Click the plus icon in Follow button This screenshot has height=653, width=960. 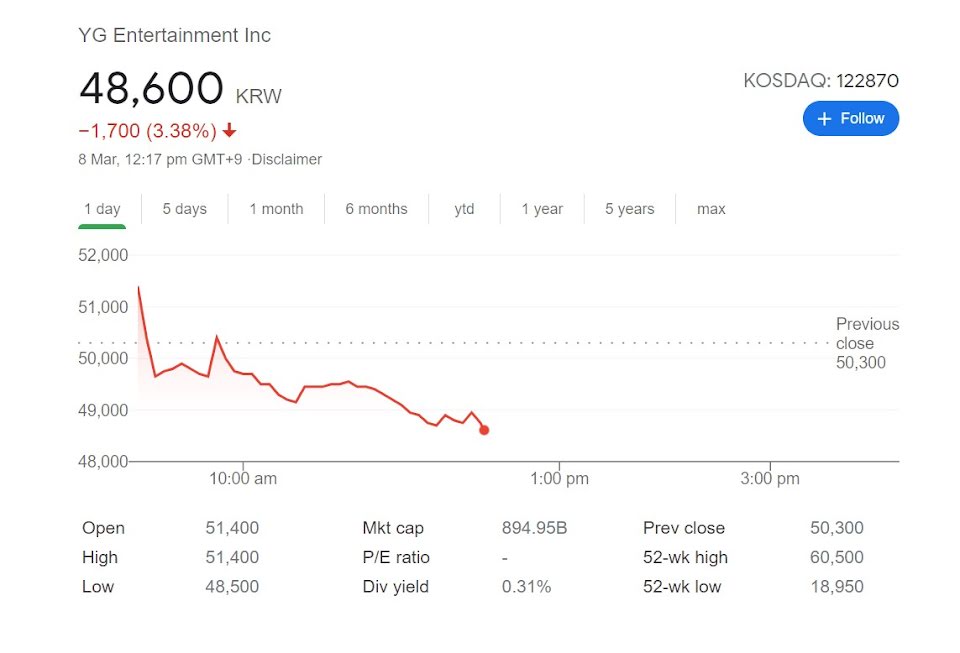click(x=824, y=119)
